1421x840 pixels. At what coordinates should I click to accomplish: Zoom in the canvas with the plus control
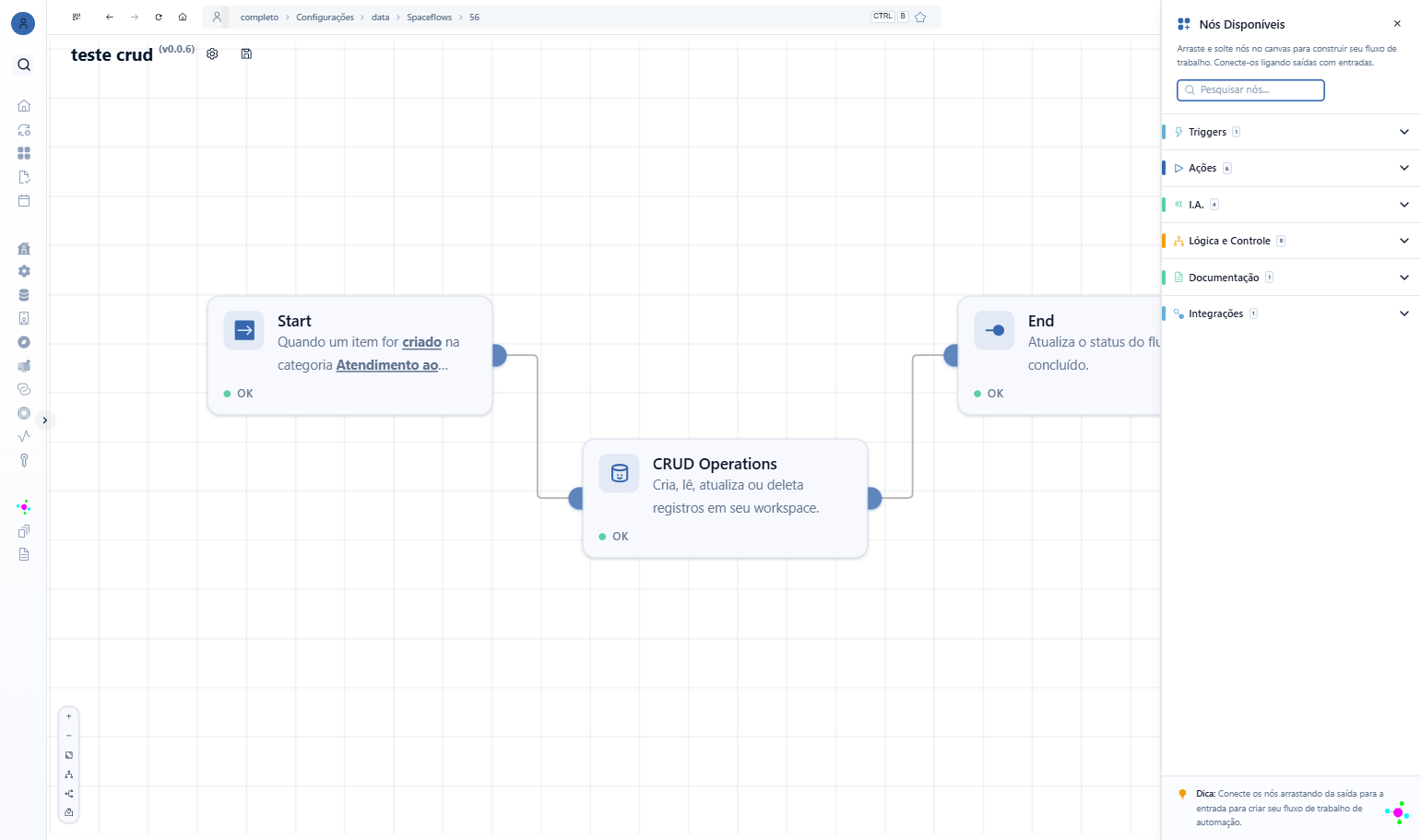pyautogui.click(x=68, y=716)
